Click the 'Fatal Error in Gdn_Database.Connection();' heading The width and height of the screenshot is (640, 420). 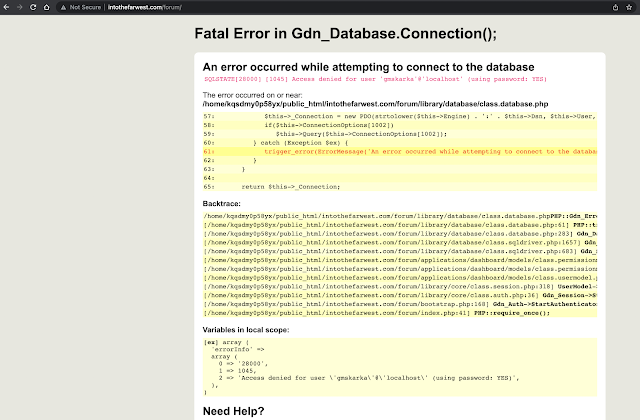pos(345,33)
